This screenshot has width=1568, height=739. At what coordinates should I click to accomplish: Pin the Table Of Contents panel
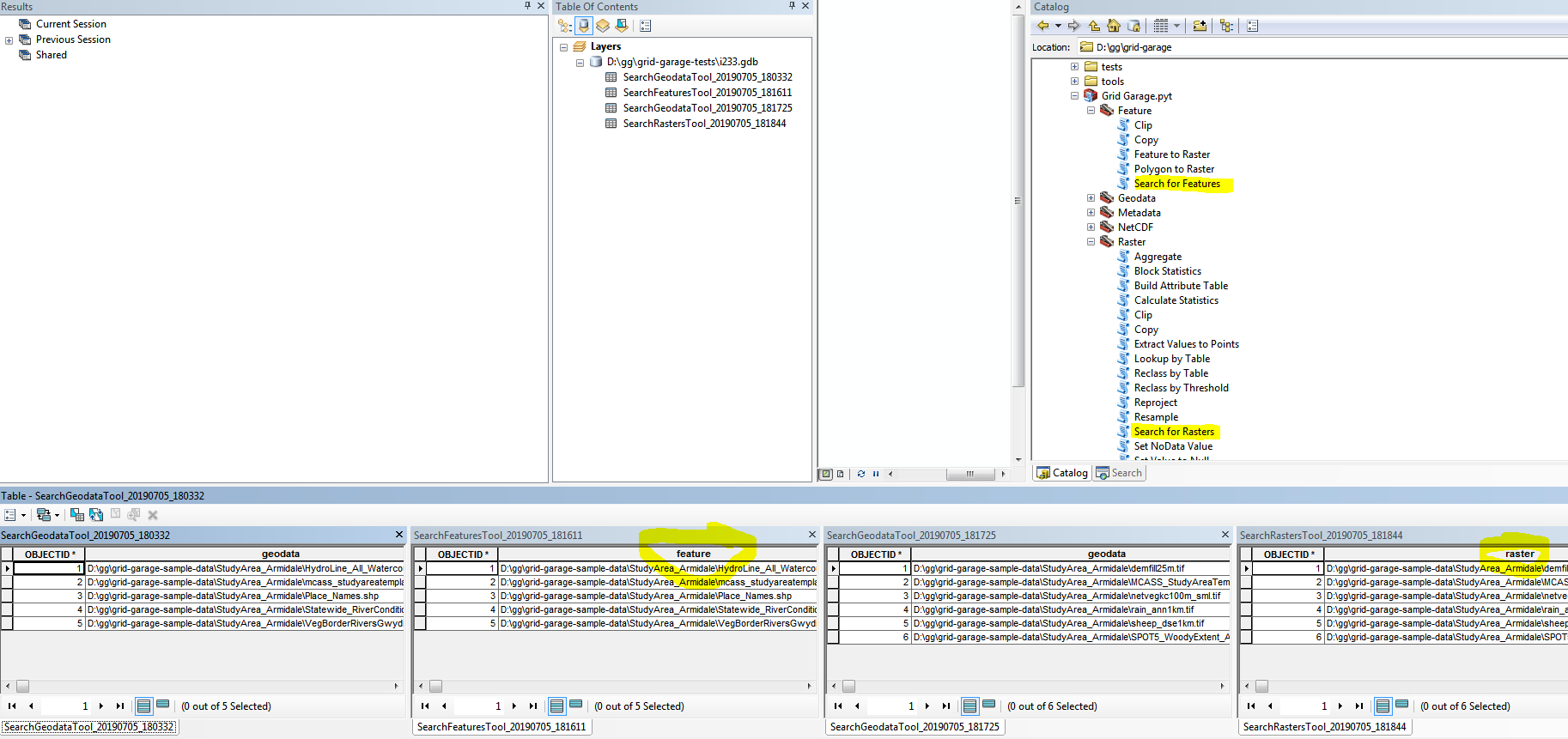click(792, 6)
